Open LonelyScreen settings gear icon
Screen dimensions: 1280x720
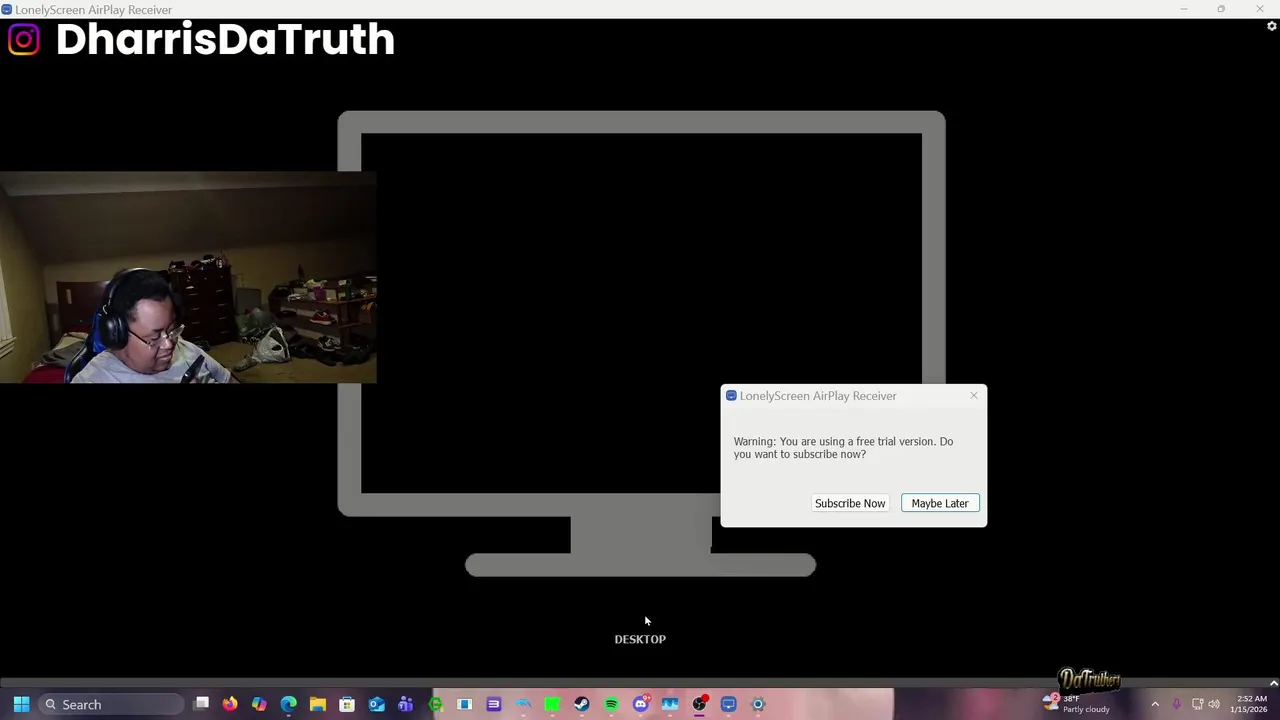pyautogui.click(x=1272, y=26)
